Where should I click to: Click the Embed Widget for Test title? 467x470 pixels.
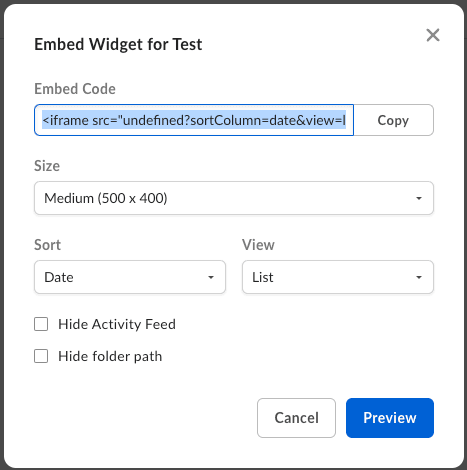pyautogui.click(x=118, y=44)
